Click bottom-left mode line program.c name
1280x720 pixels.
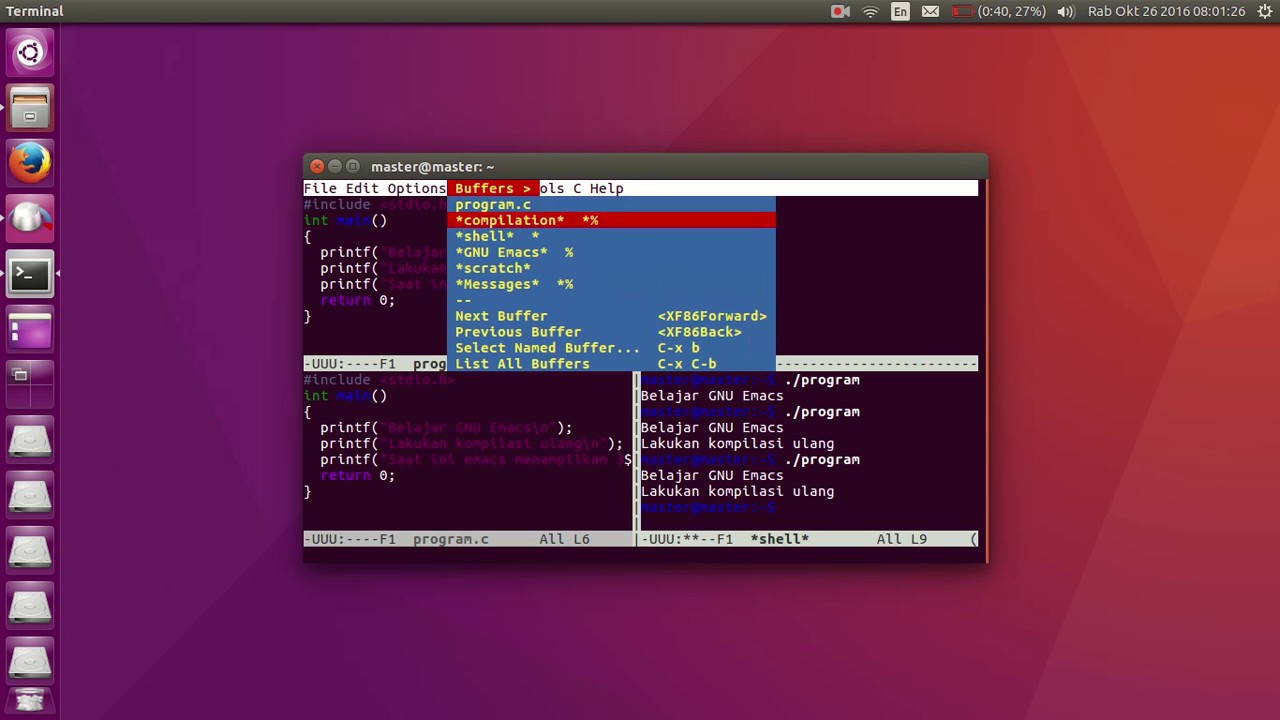(x=451, y=539)
